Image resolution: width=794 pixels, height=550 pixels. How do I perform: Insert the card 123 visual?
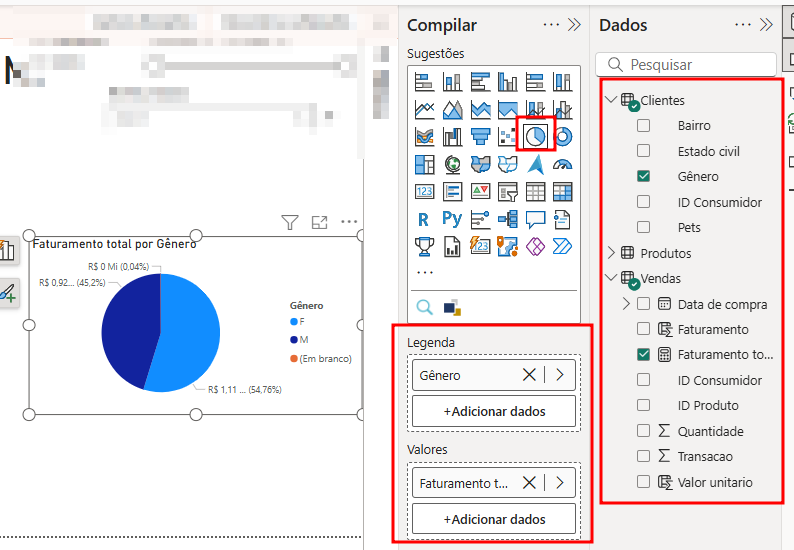424,191
